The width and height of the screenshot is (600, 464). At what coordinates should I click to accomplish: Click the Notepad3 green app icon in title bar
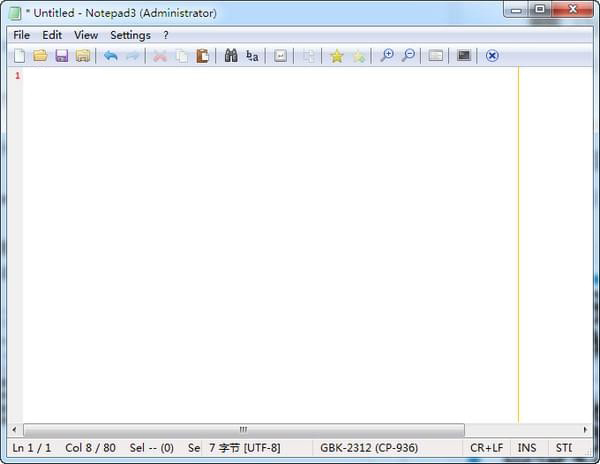15,13
